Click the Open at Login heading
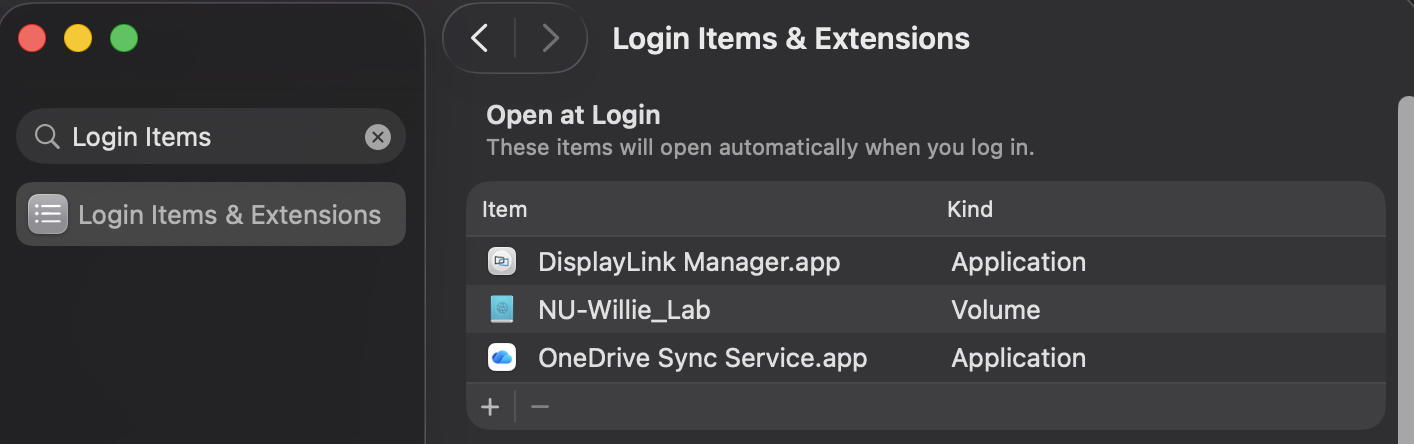The width and height of the screenshot is (1414, 444). 573,115
